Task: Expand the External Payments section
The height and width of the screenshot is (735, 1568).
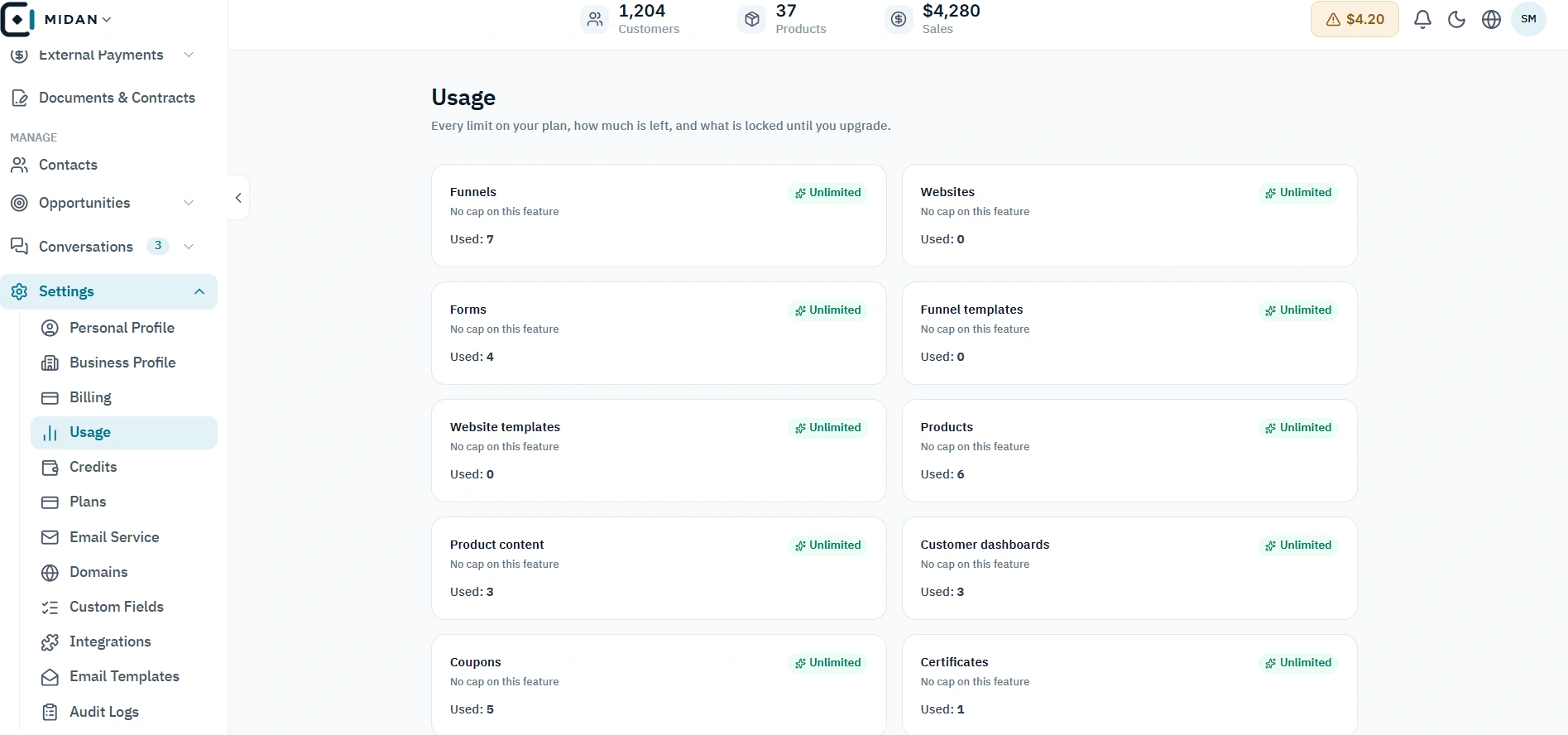Action: point(189,55)
